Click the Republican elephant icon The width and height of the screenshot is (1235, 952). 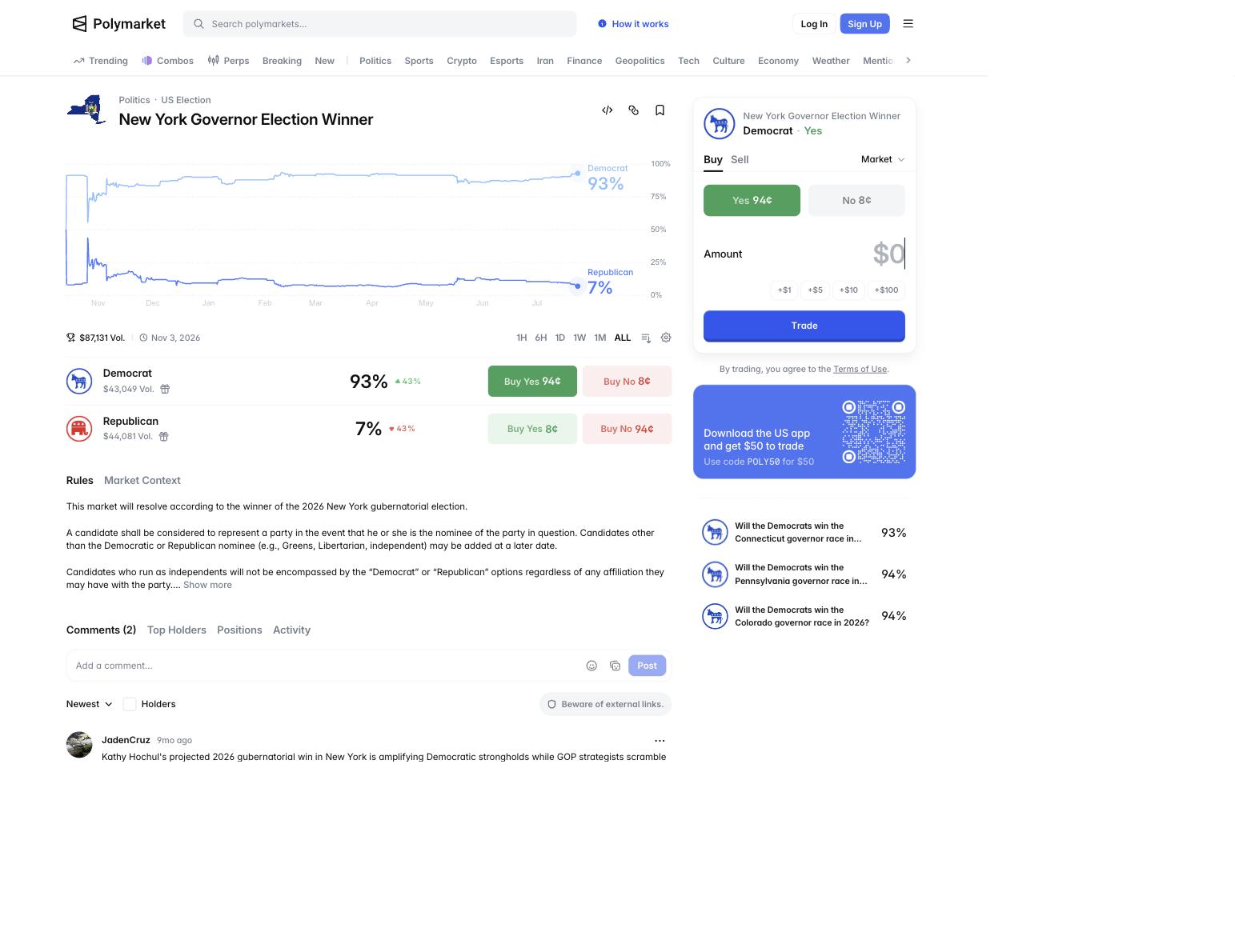pyautogui.click(x=79, y=429)
